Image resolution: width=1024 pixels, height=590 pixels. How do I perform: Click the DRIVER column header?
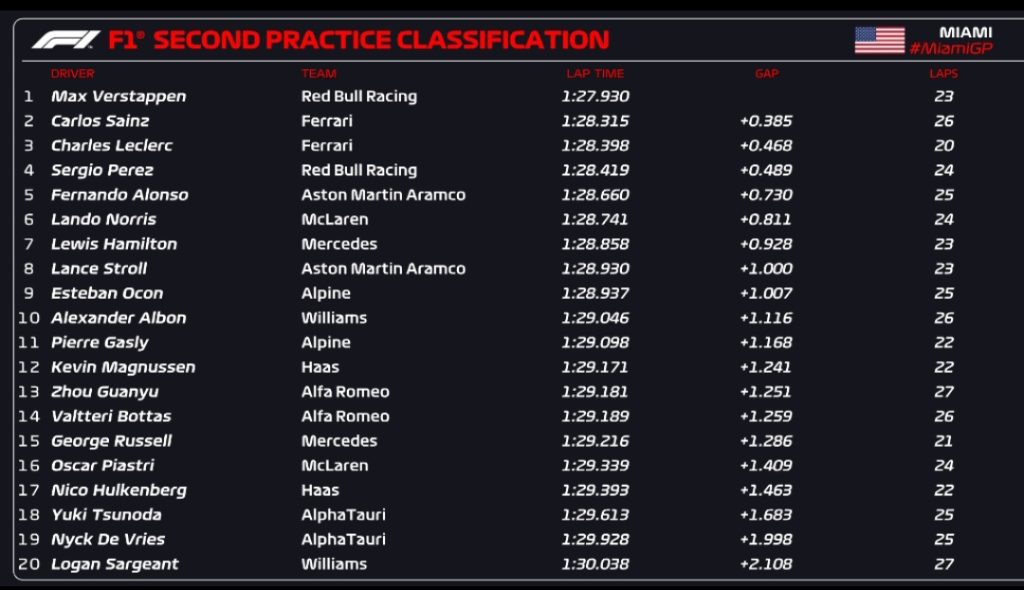click(73, 73)
